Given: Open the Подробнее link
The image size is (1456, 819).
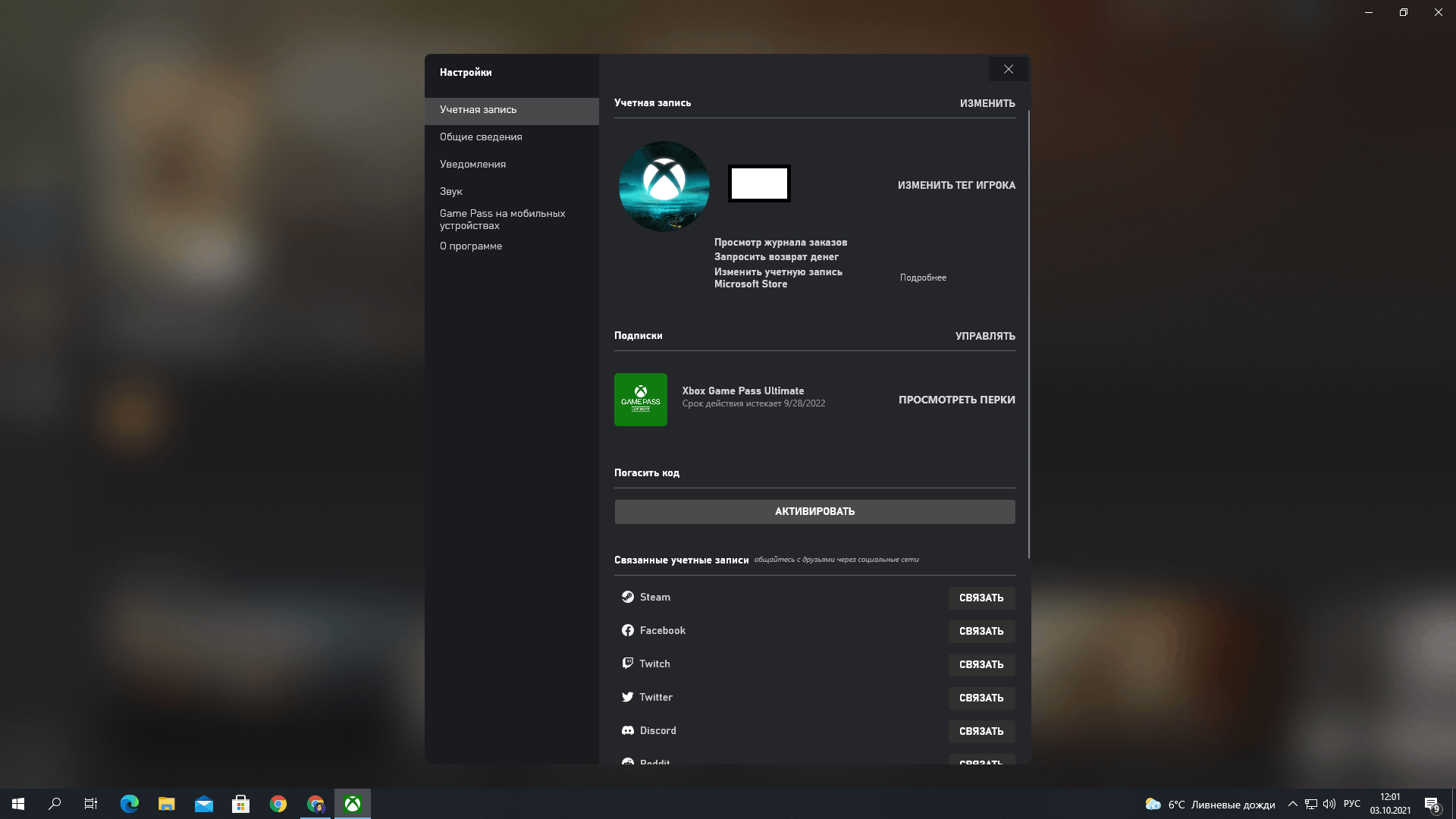Looking at the screenshot, I should coord(923,278).
